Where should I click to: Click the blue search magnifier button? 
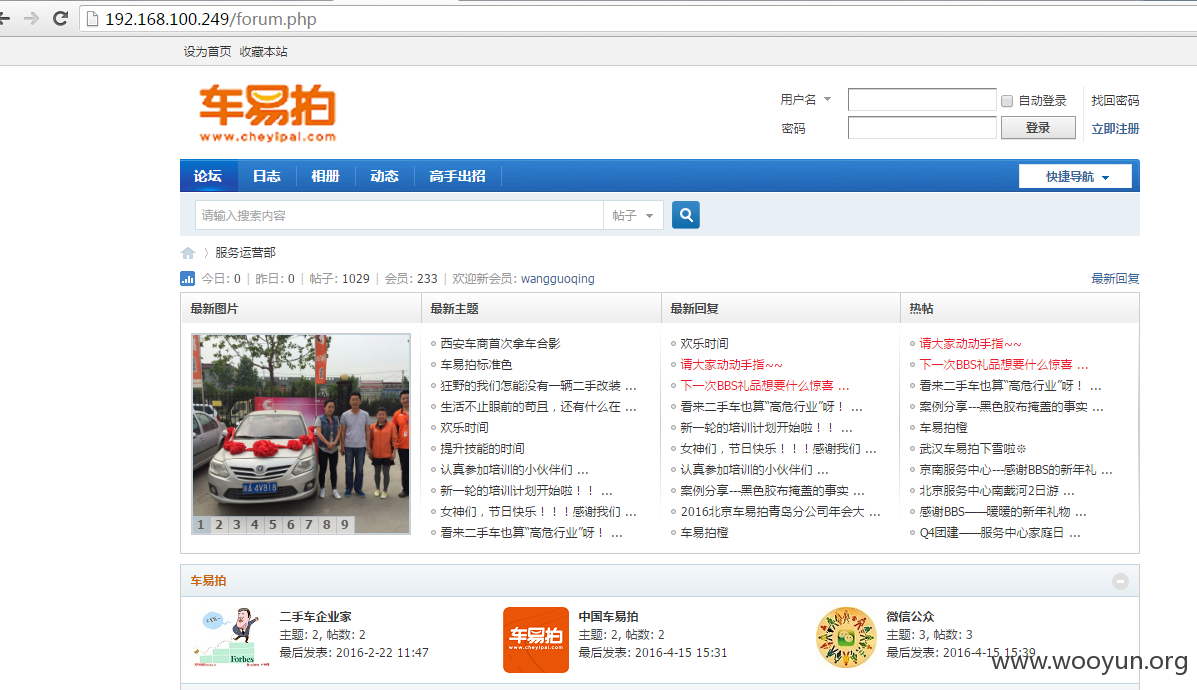686,215
